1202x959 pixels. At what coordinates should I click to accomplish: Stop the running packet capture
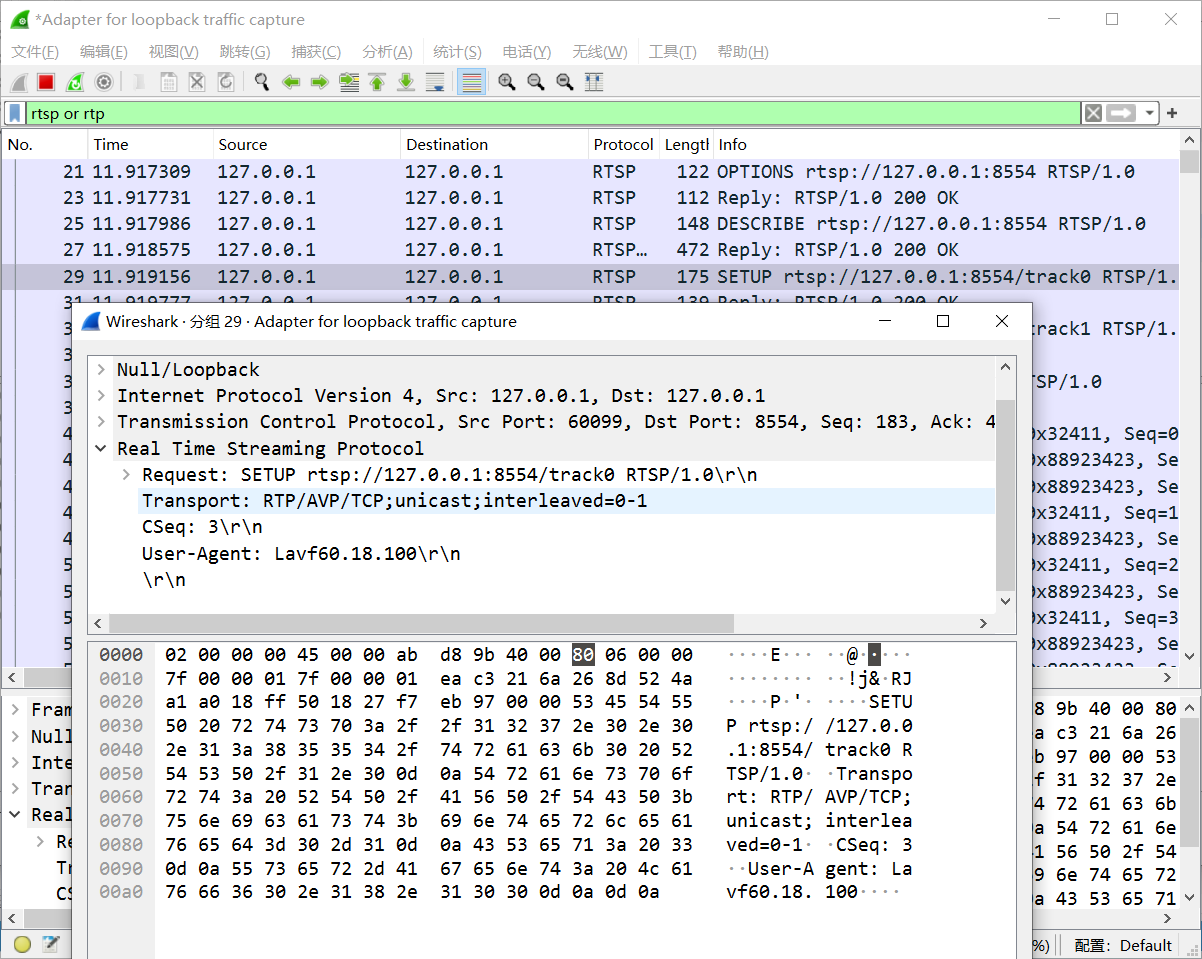[46, 82]
